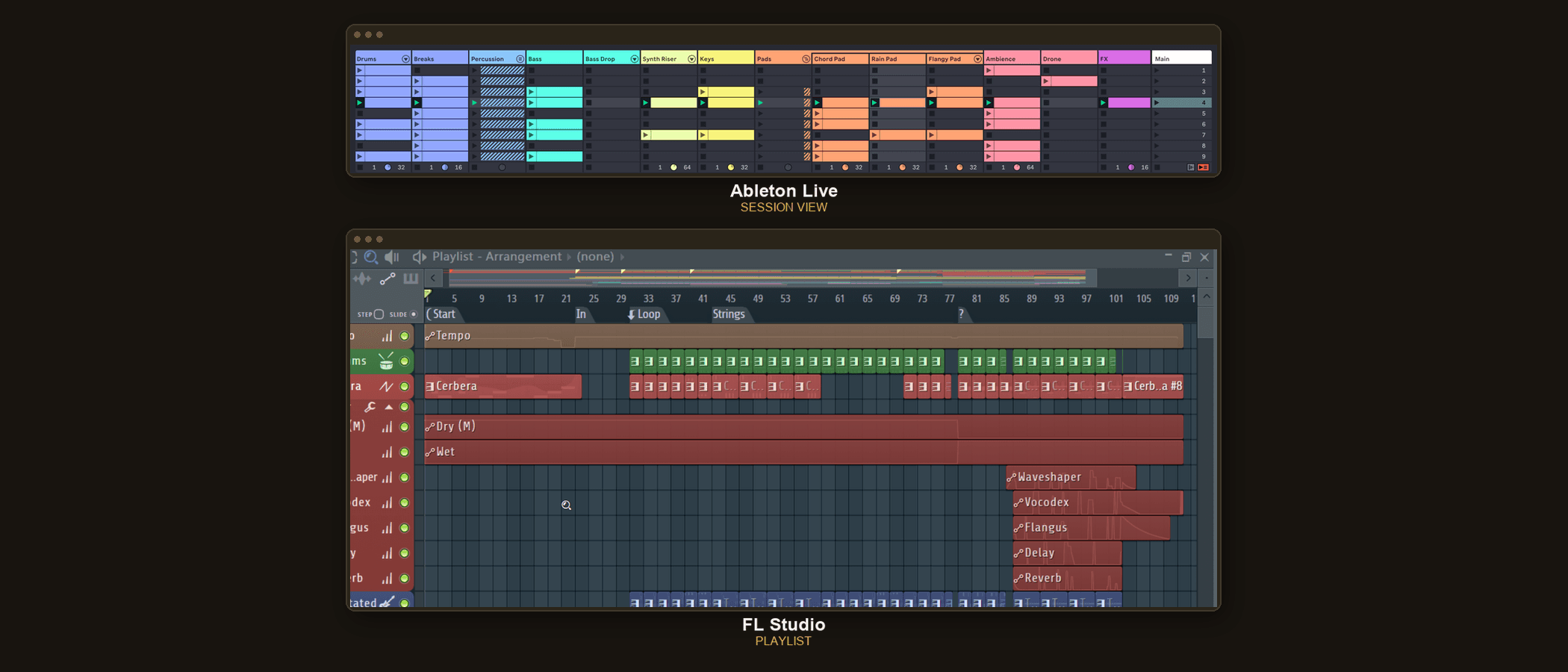1568x672 pixels.
Task: Click the wrench icon on the group track
Action: (370, 407)
